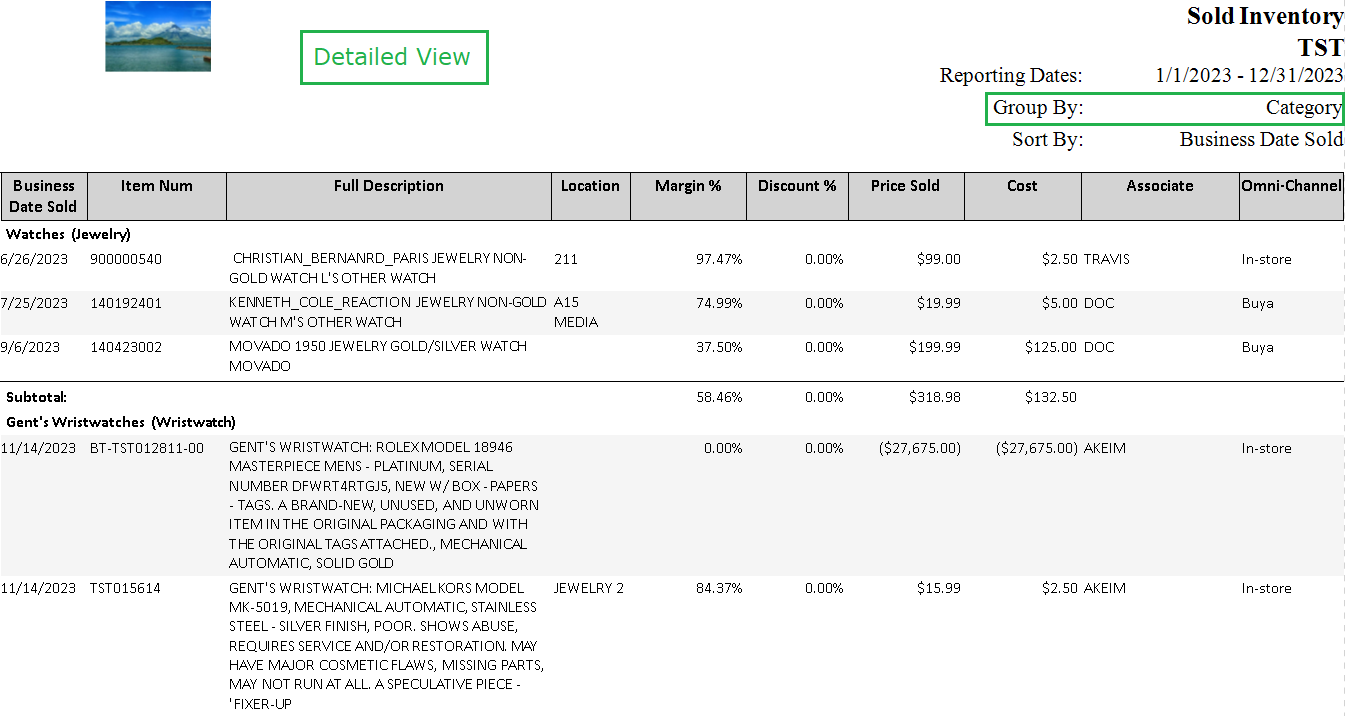This screenshot has height=717, width=1346.
Task: Click the Rolex row's "($27,675.00)" price sold
Action: tap(921, 448)
